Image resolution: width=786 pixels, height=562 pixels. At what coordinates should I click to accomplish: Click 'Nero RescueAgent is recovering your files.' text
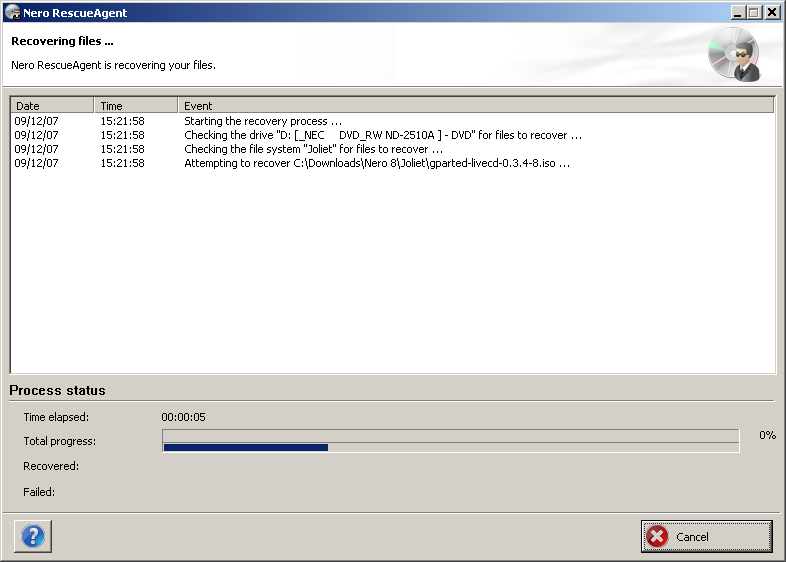(113, 65)
